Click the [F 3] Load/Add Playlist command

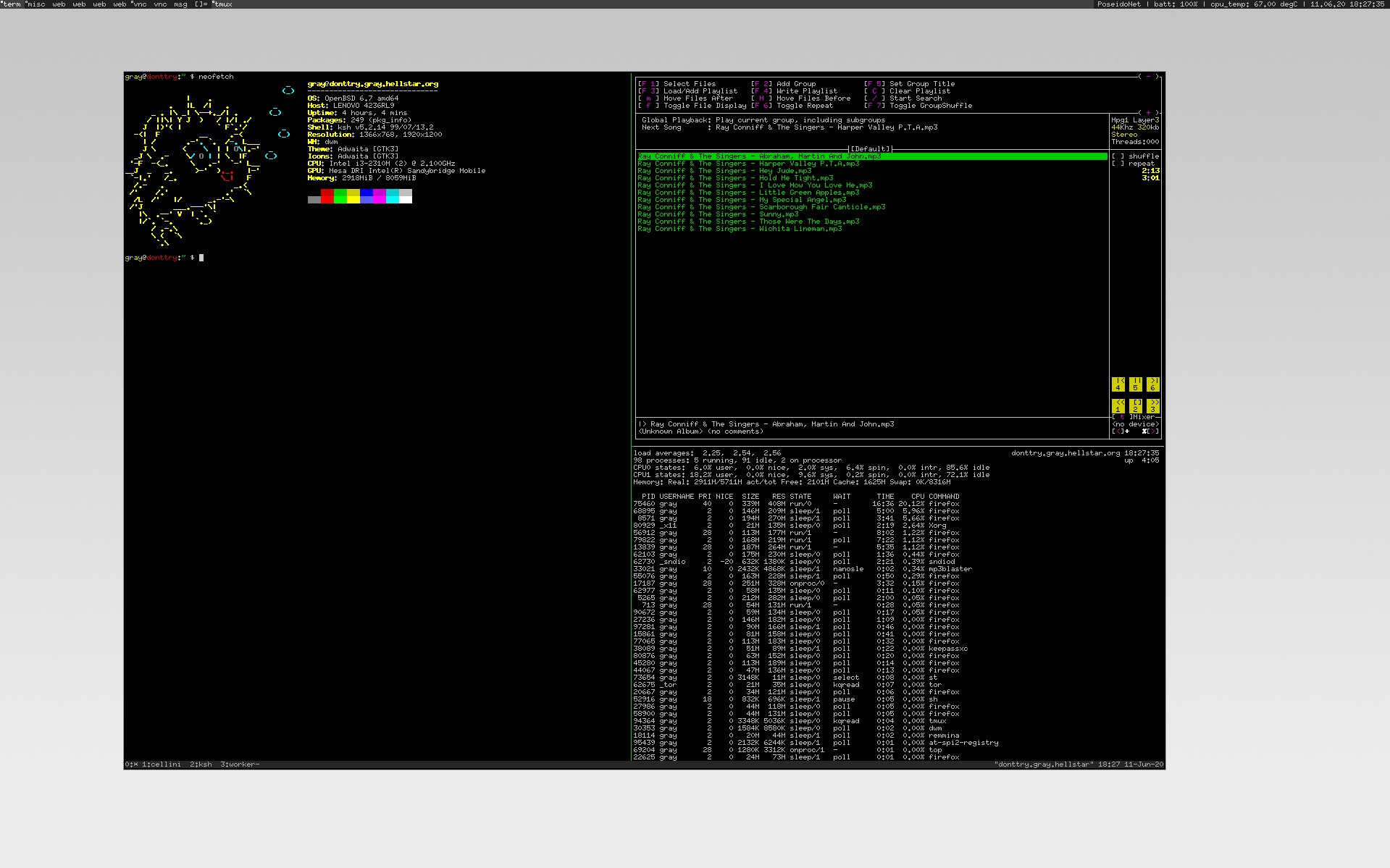coord(687,91)
